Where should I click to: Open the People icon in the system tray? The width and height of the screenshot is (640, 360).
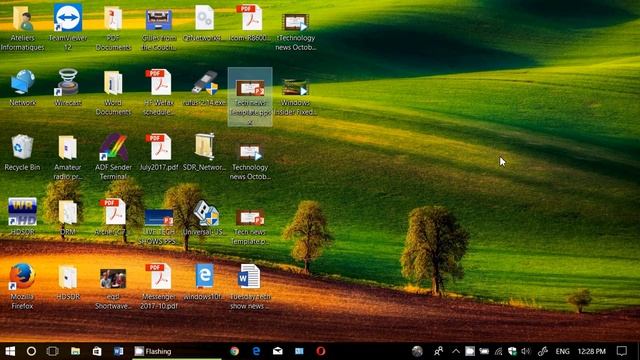[x=438, y=351]
